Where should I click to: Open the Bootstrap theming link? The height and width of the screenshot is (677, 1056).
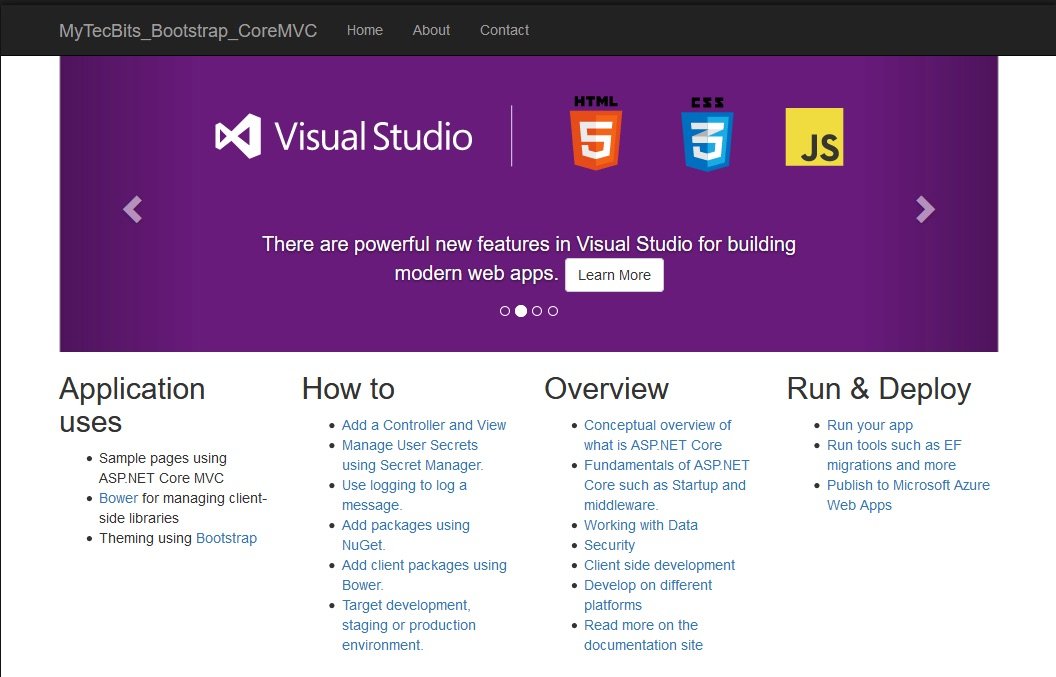226,538
